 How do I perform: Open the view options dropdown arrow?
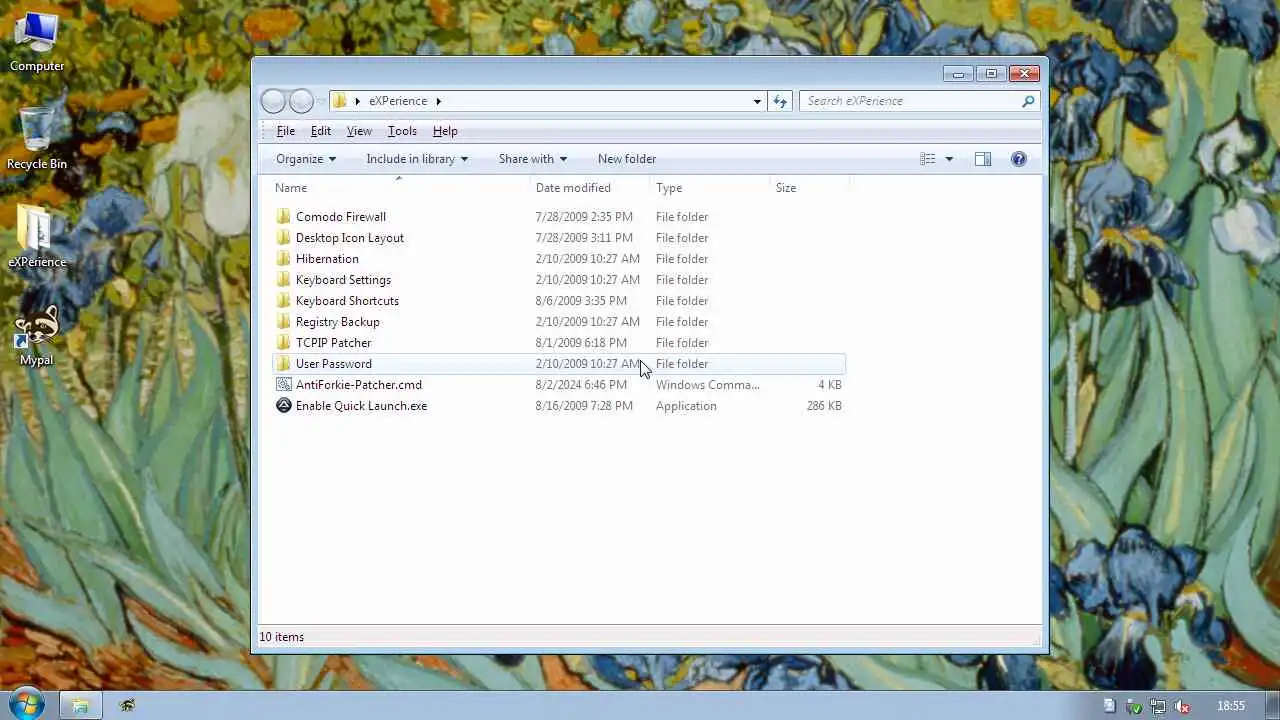(949, 159)
